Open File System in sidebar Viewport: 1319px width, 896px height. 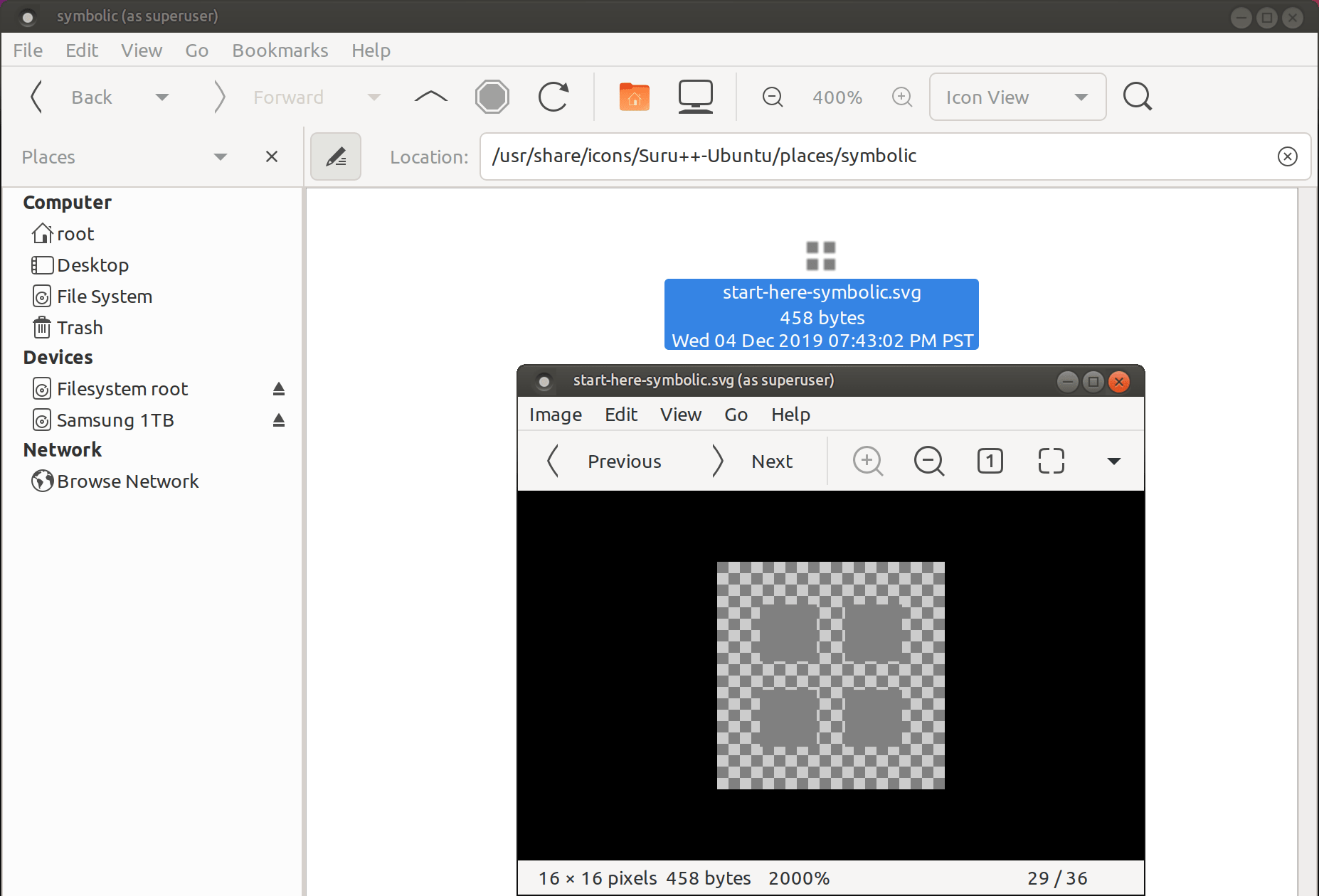92,297
